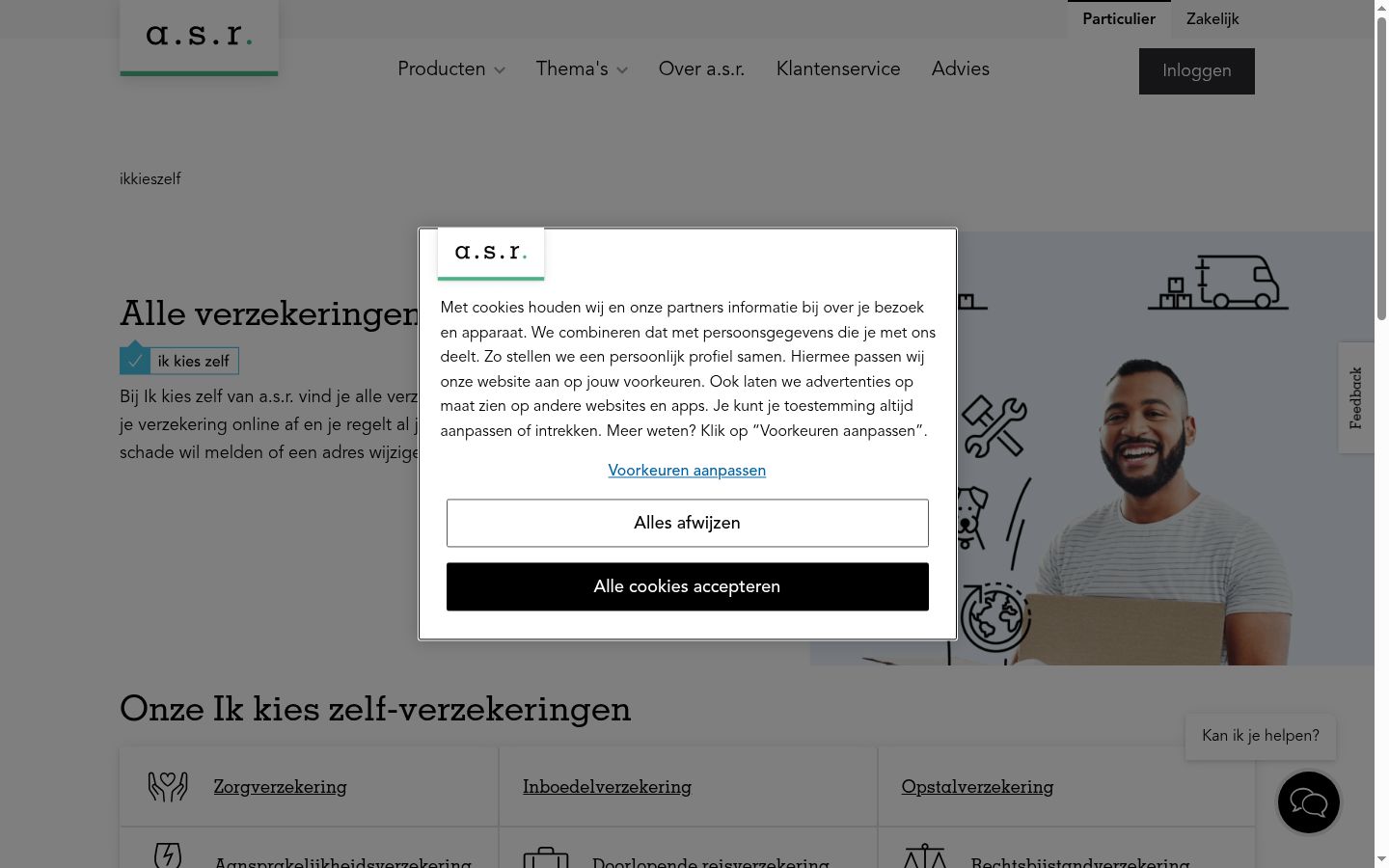Image resolution: width=1389 pixels, height=868 pixels.
Task: Click the ik kies zelf checkmark badge
Action: [x=179, y=360]
